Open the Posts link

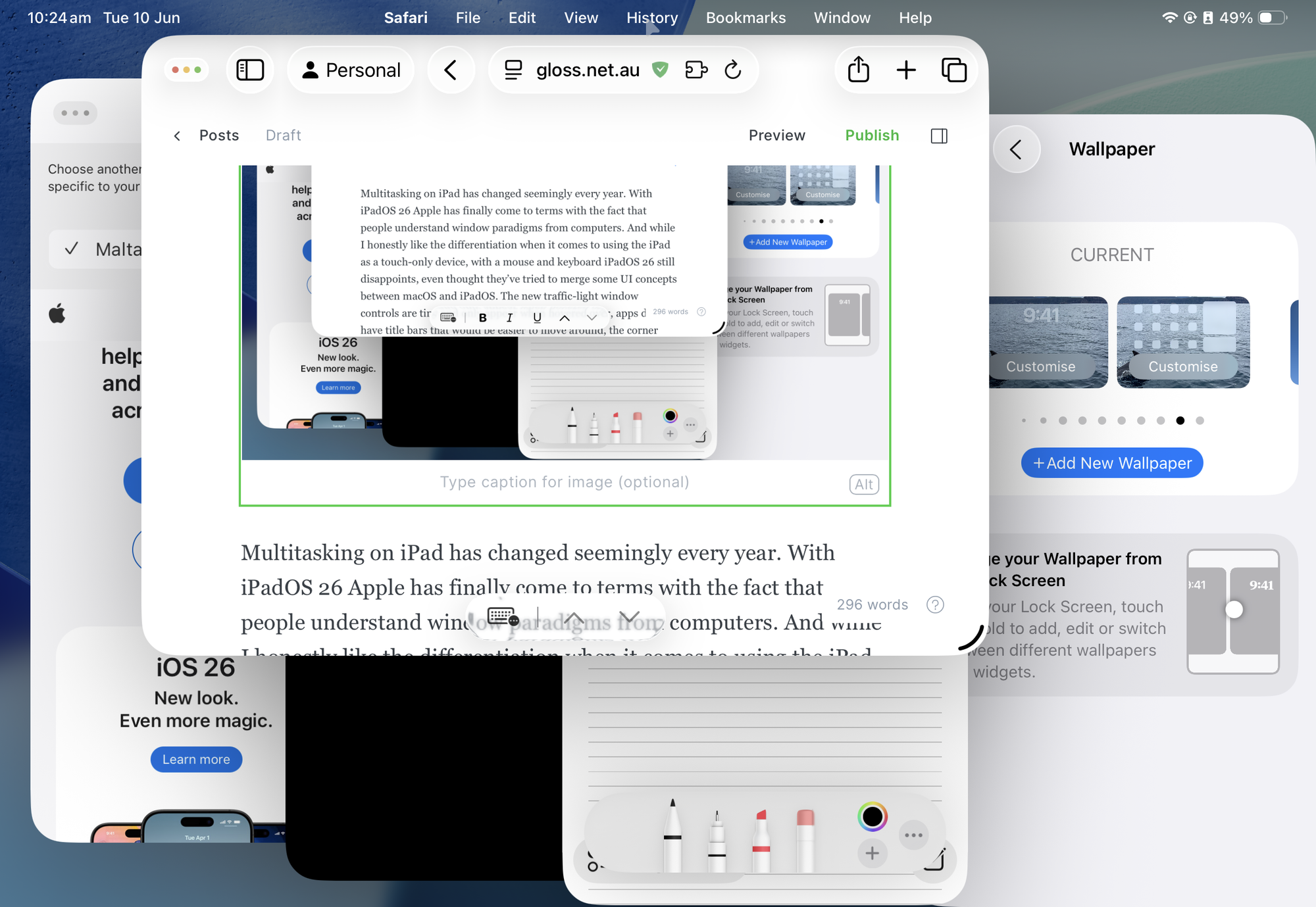pyautogui.click(x=219, y=135)
